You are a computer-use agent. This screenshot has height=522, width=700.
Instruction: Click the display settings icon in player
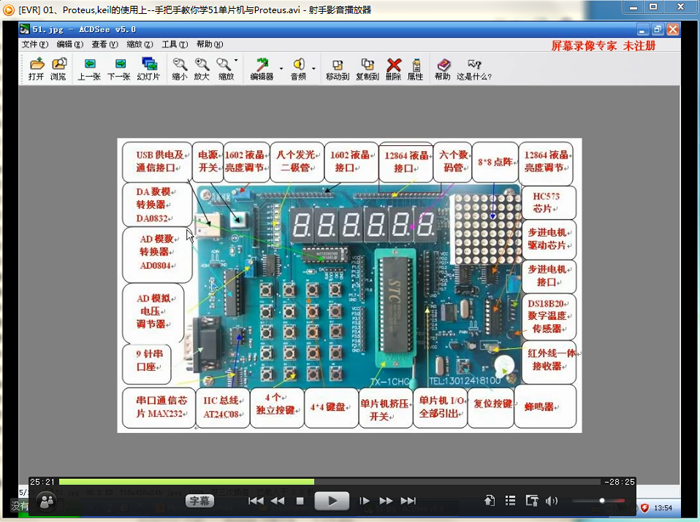pos(532,501)
